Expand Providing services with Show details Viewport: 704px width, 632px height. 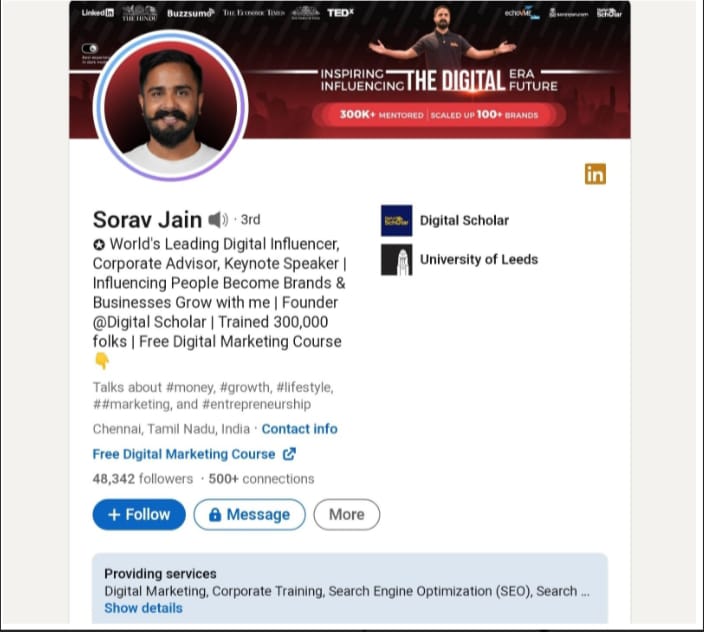coord(143,608)
